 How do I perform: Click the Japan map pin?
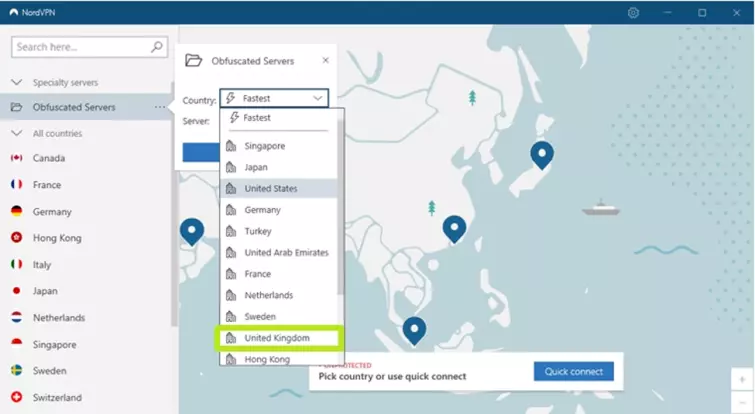coord(542,155)
